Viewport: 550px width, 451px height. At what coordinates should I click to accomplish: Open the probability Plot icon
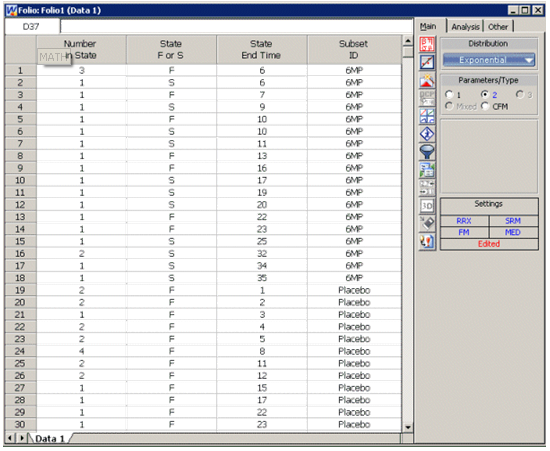coord(427,62)
